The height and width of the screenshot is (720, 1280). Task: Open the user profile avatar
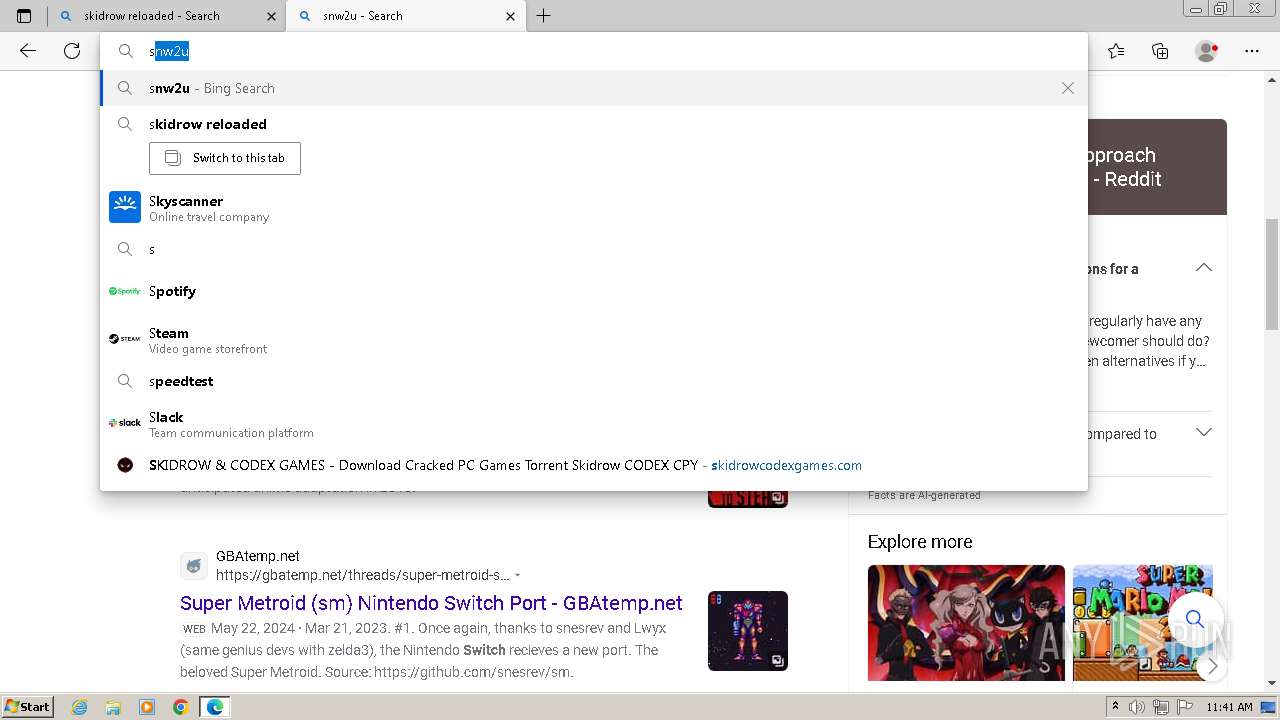point(1206,51)
